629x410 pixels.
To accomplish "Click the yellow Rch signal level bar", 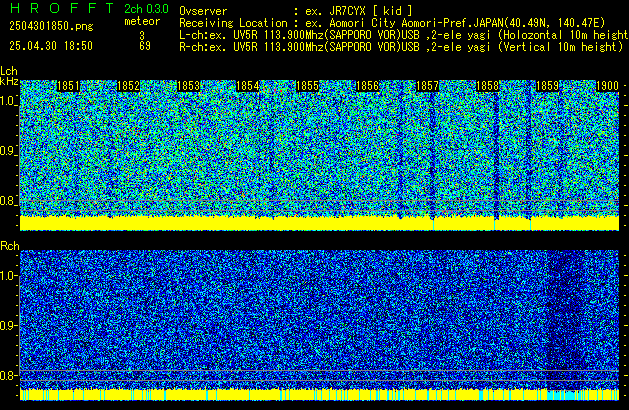I will pyautogui.click(x=319, y=395).
